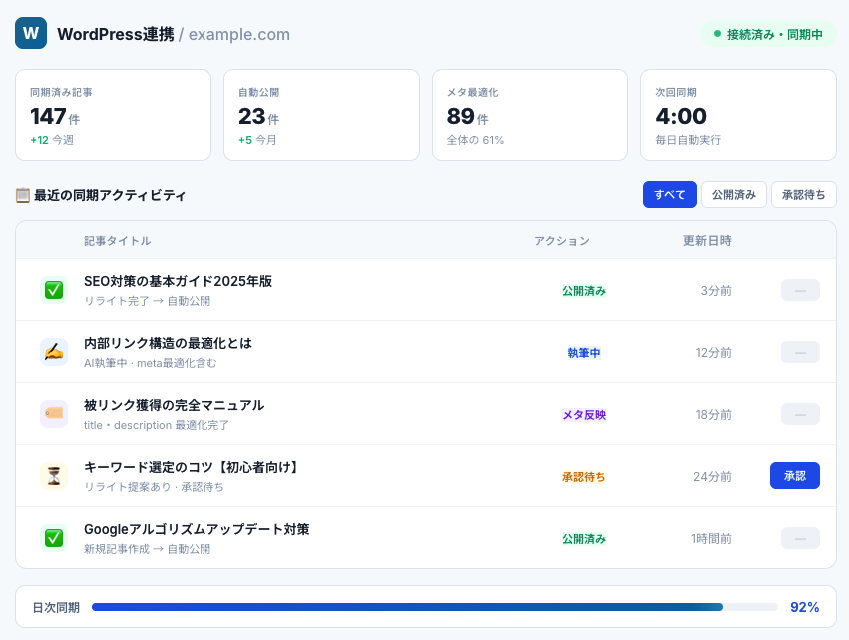This screenshot has width=849, height=640.
Task: Click the card icon beside 被リンク獲得の完全マニュアル
Action: 54,414
